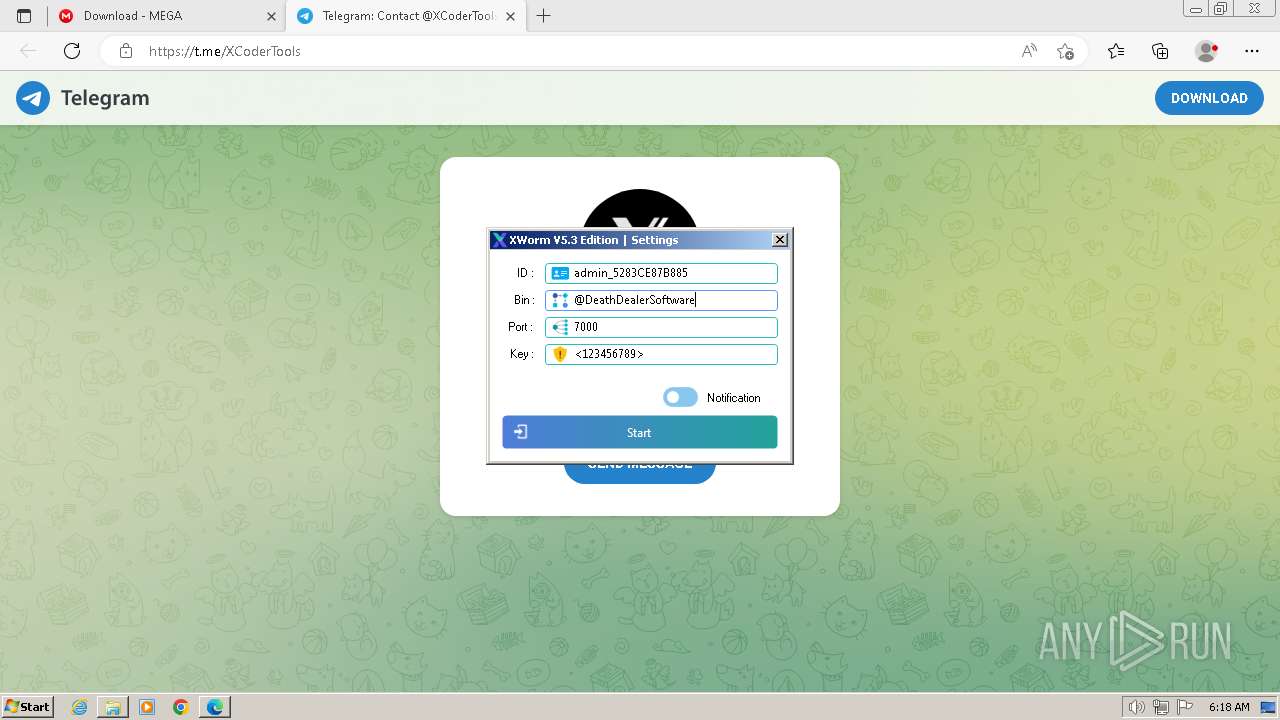
Task: Open a new browser tab
Action: 544,16
